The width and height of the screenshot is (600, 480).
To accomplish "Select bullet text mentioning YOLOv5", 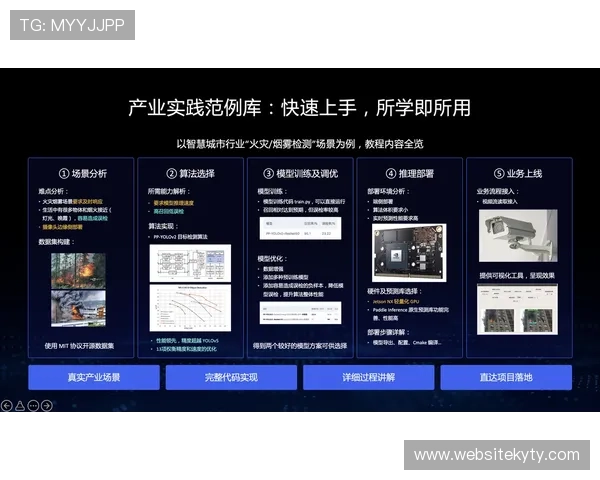I will pos(187,340).
